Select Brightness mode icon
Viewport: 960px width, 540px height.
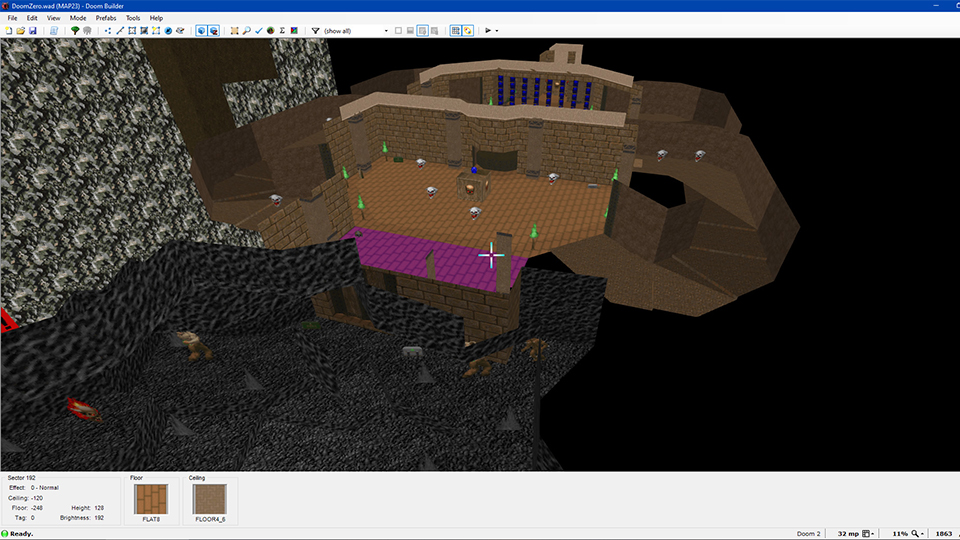(144, 31)
